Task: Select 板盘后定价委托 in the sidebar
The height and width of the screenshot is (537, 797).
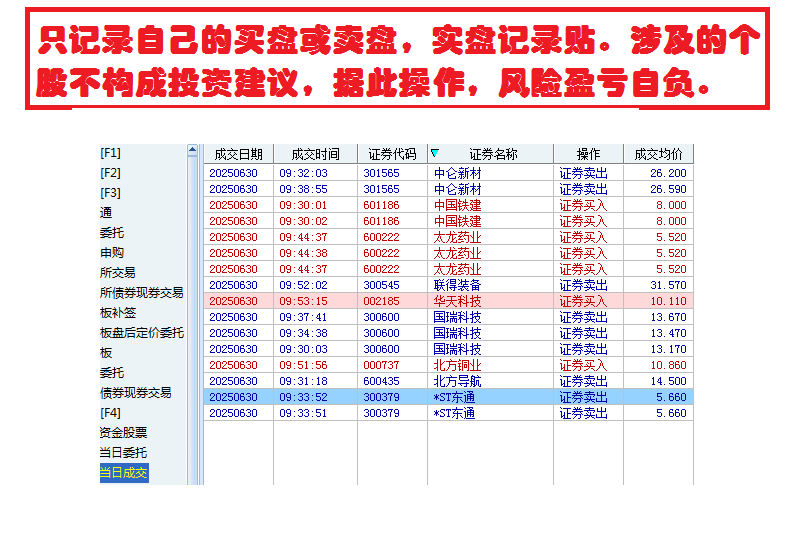Action: (142, 333)
